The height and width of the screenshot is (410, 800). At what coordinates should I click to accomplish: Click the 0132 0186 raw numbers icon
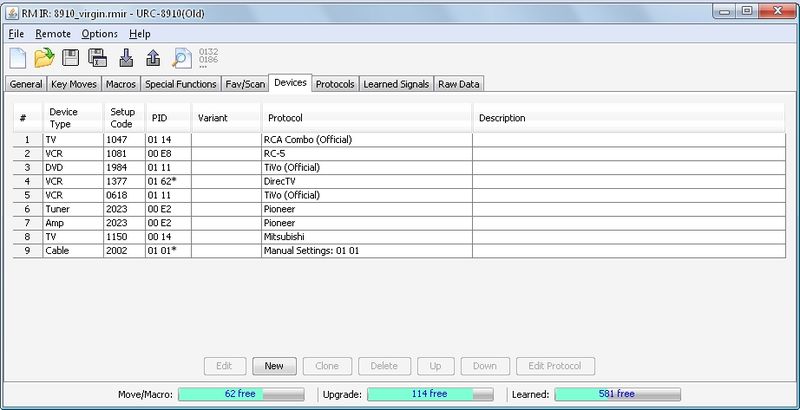coord(209,58)
